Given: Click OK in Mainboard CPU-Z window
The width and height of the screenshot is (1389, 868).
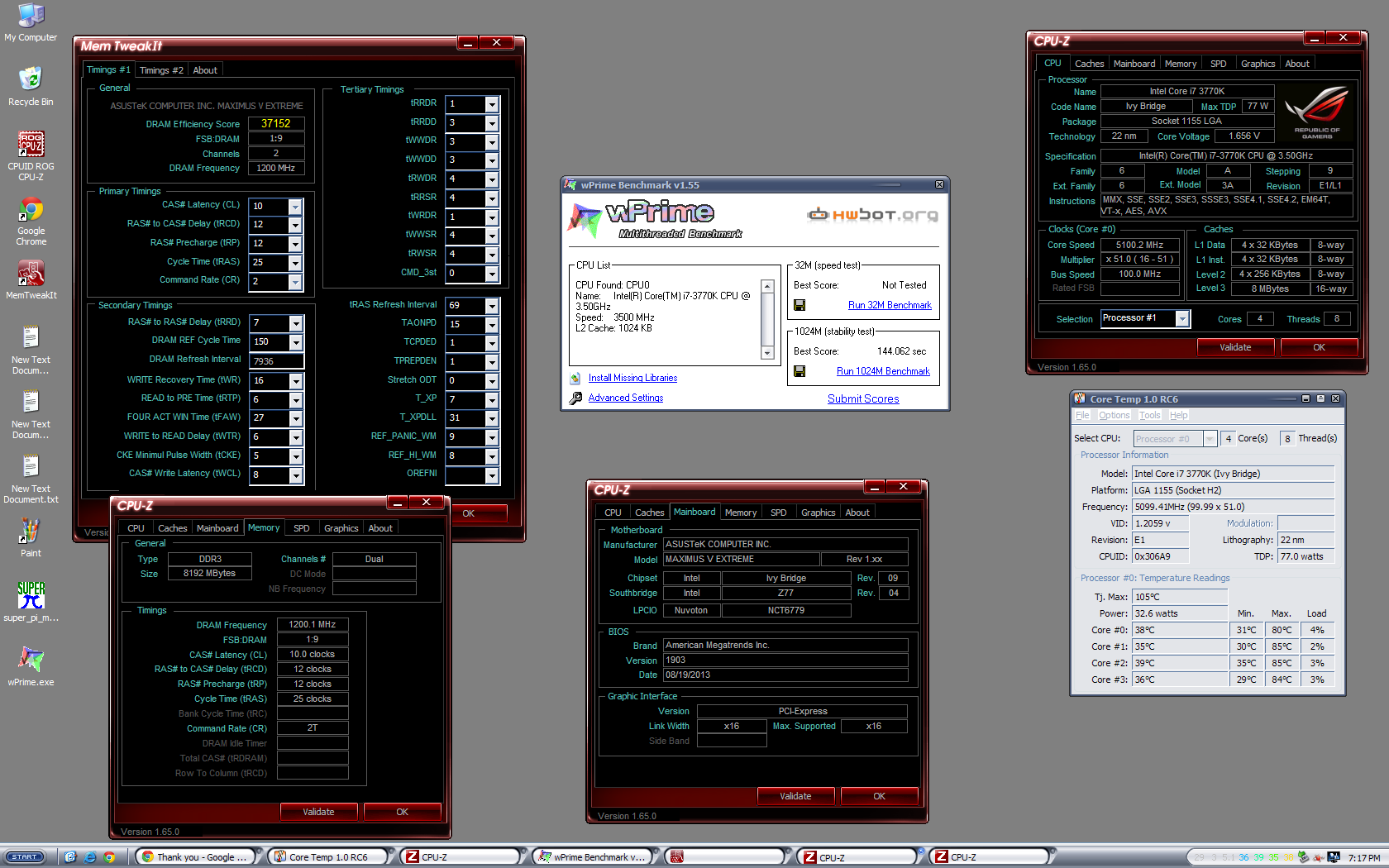Looking at the screenshot, I should click(879, 796).
